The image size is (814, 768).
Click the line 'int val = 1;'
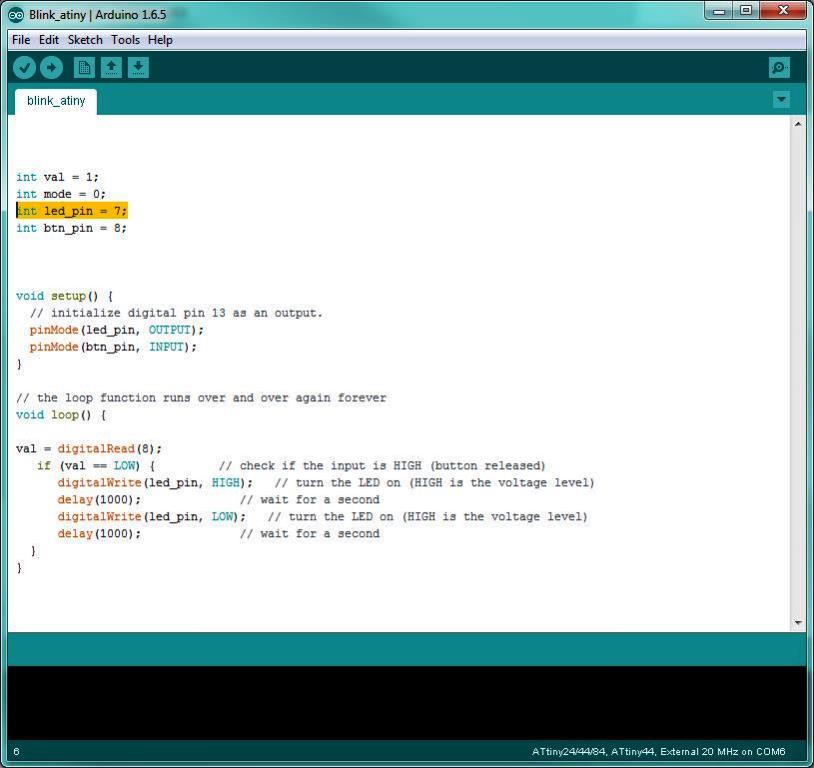coord(57,177)
